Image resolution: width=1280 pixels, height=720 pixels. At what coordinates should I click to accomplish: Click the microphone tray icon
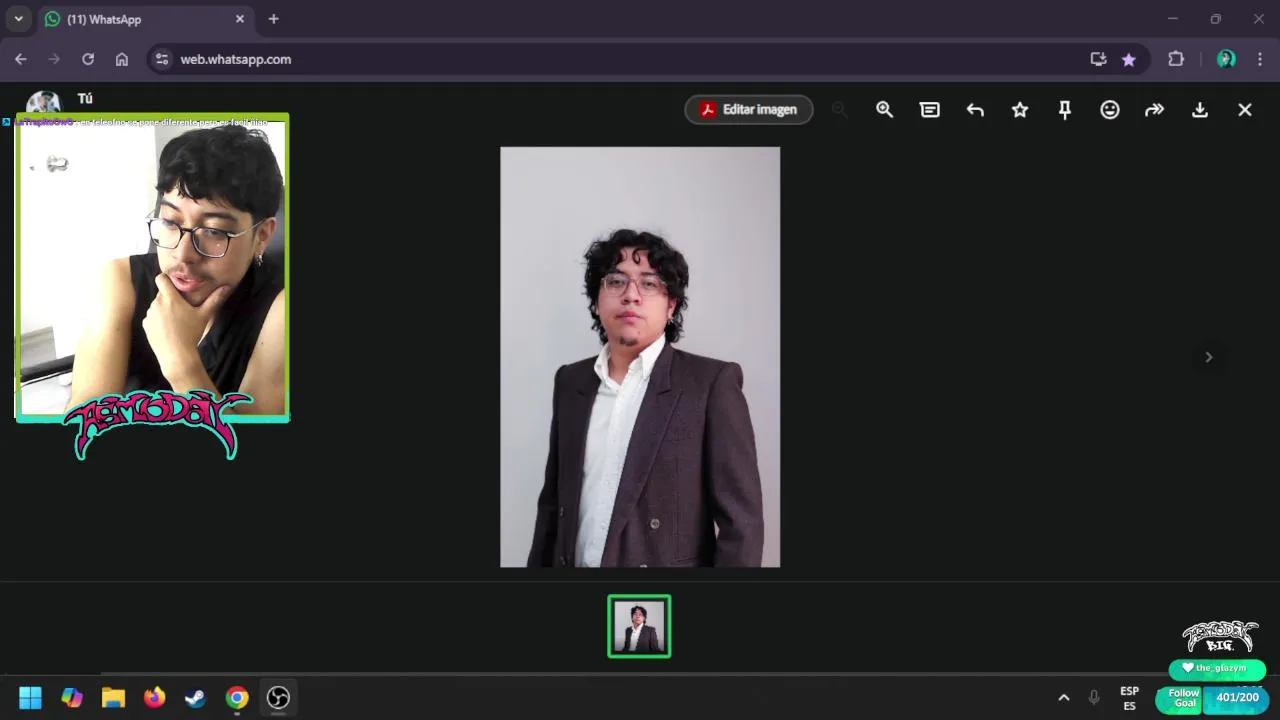pyautogui.click(x=1094, y=698)
